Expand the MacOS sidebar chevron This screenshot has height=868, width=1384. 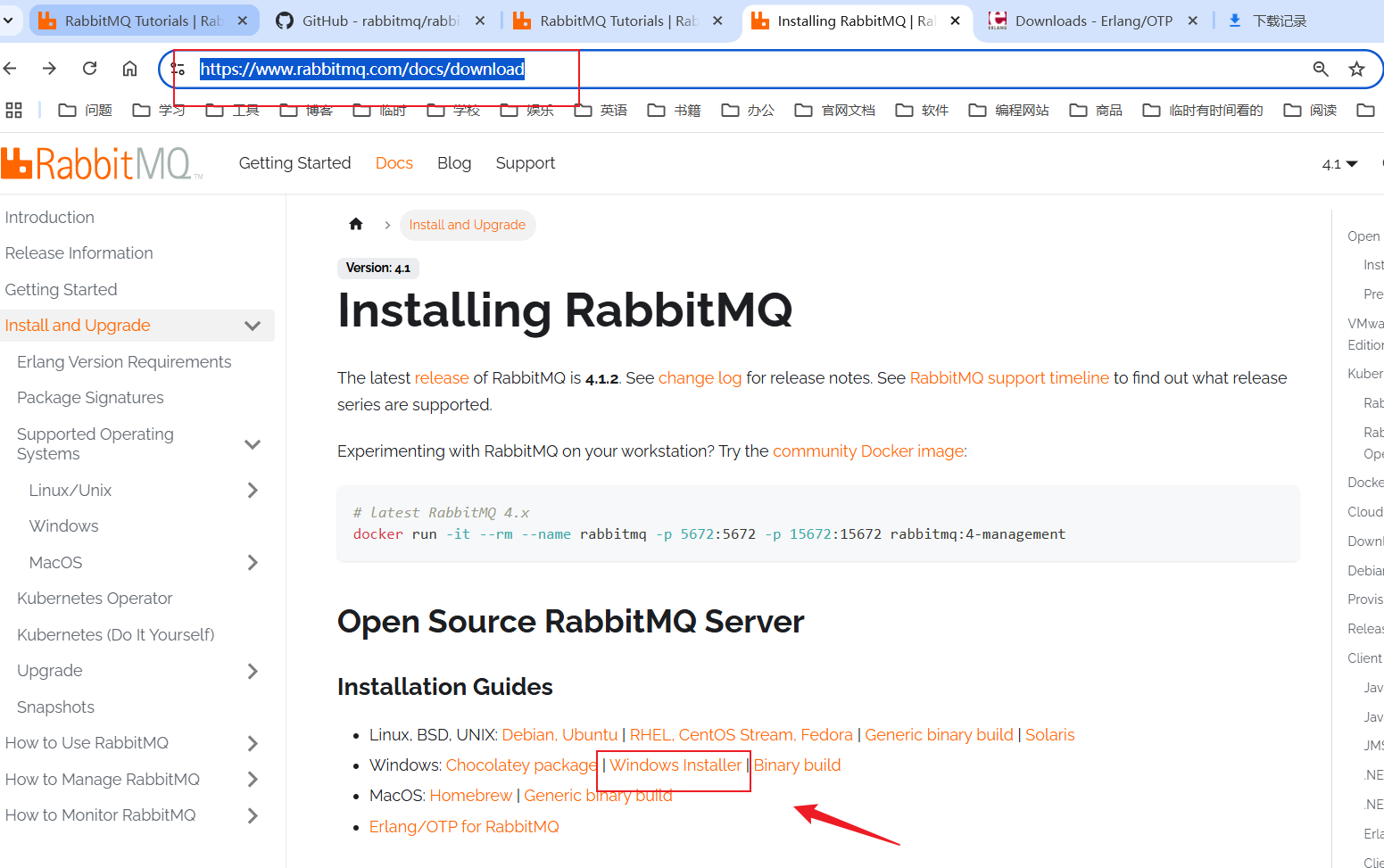(253, 562)
